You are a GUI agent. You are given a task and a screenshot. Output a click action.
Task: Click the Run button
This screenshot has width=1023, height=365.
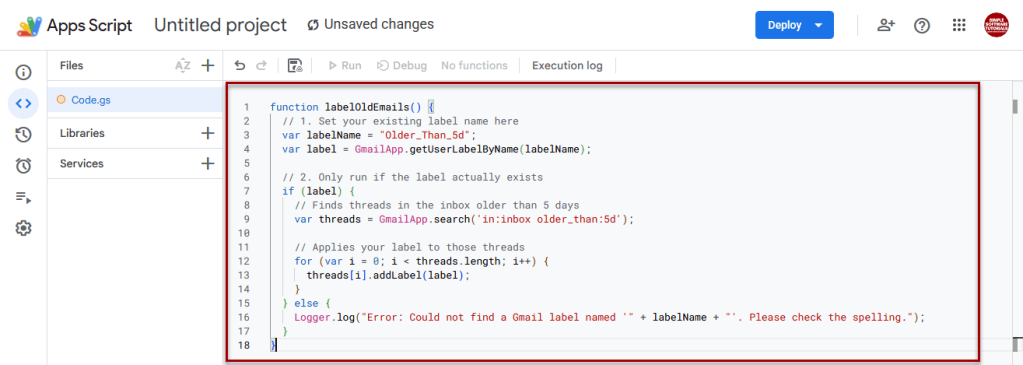click(344, 65)
